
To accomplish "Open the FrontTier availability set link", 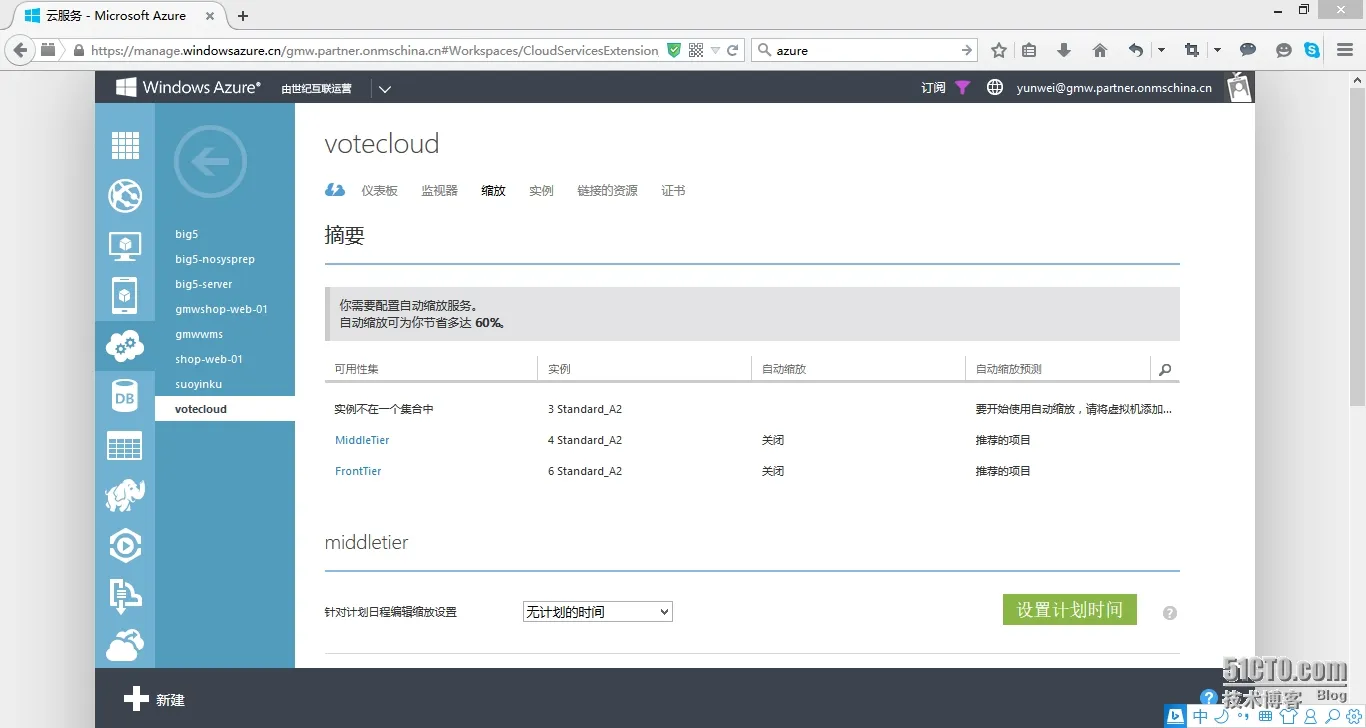I will point(358,471).
